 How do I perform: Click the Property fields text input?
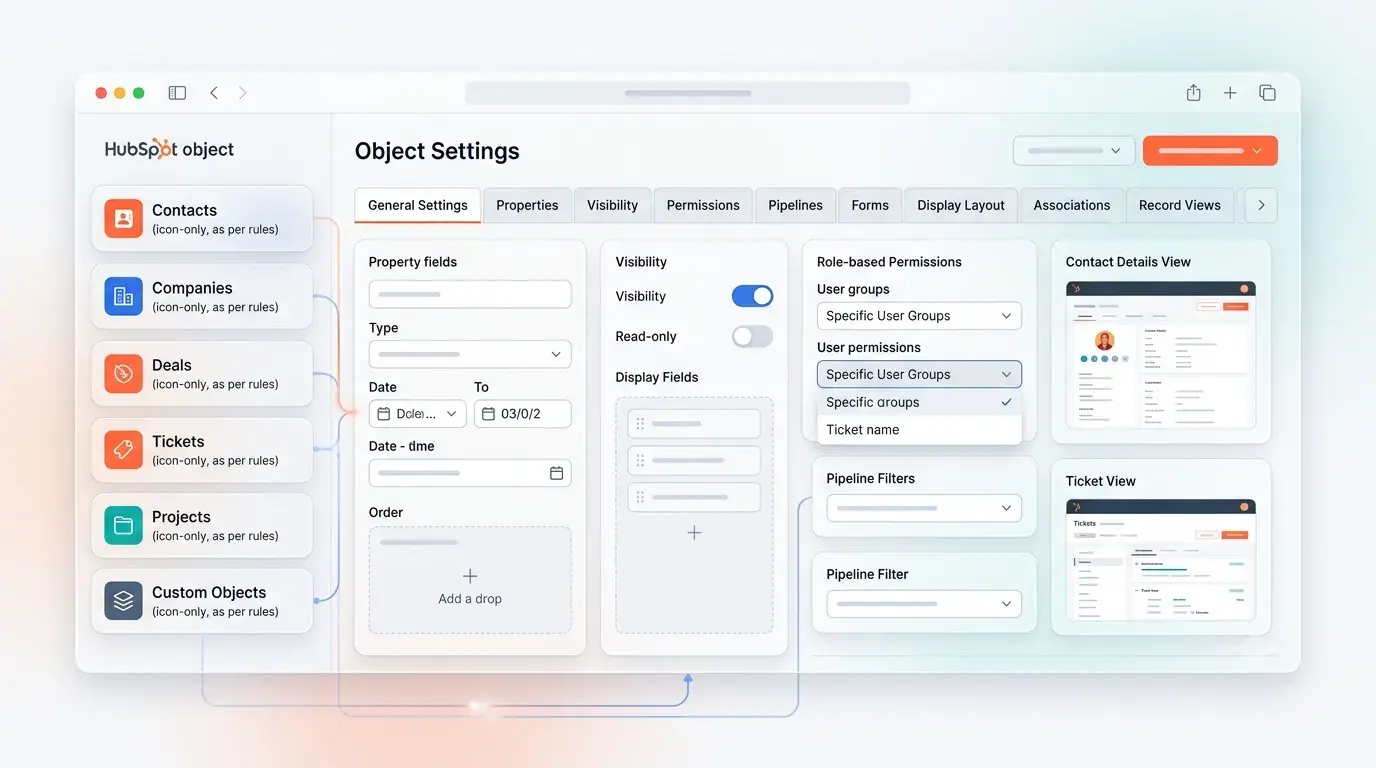point(470,294)
